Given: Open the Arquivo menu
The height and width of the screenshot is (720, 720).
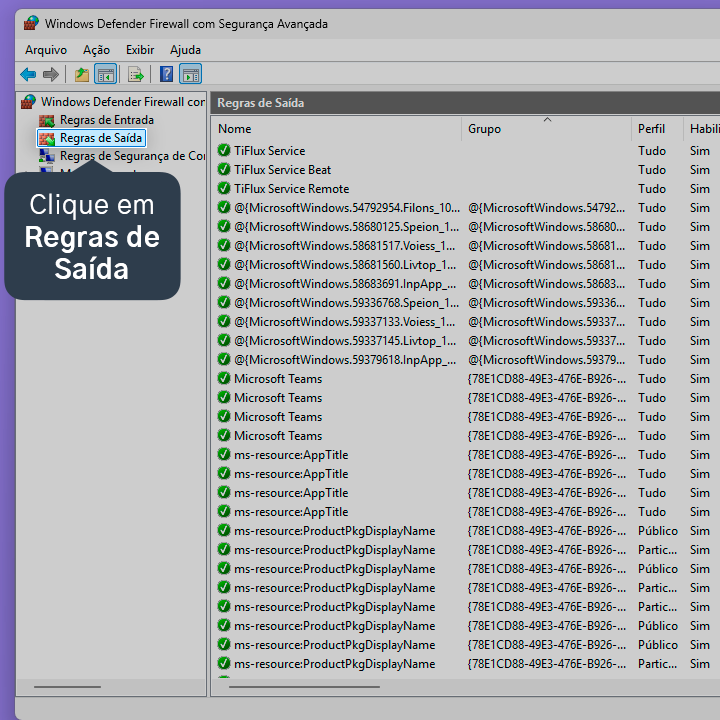Looking at the screenshot, I should (x=46, y=50).
